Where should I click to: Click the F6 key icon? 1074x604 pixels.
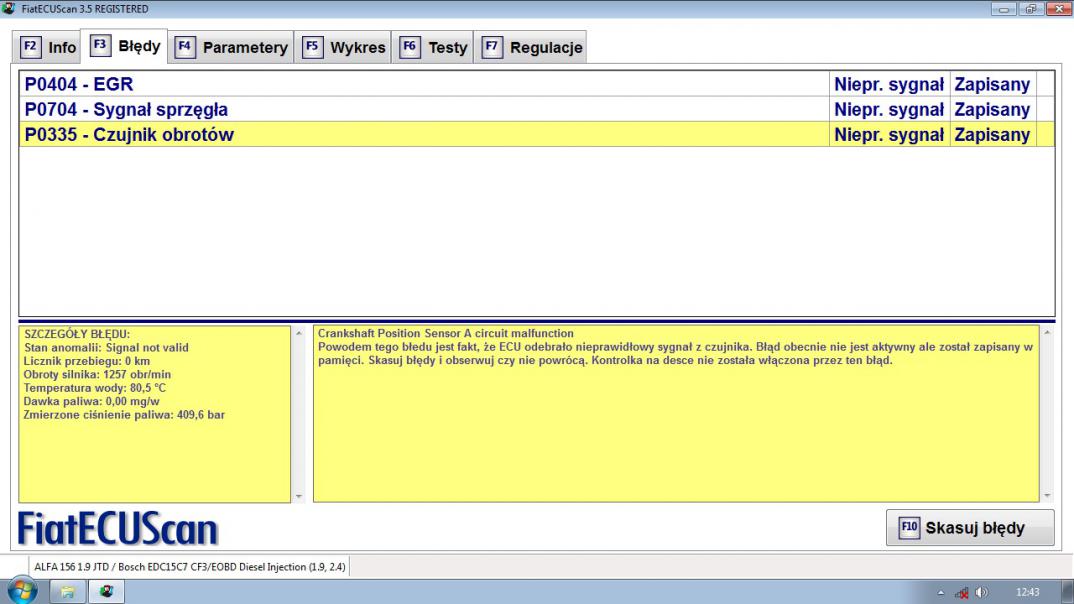410,47
